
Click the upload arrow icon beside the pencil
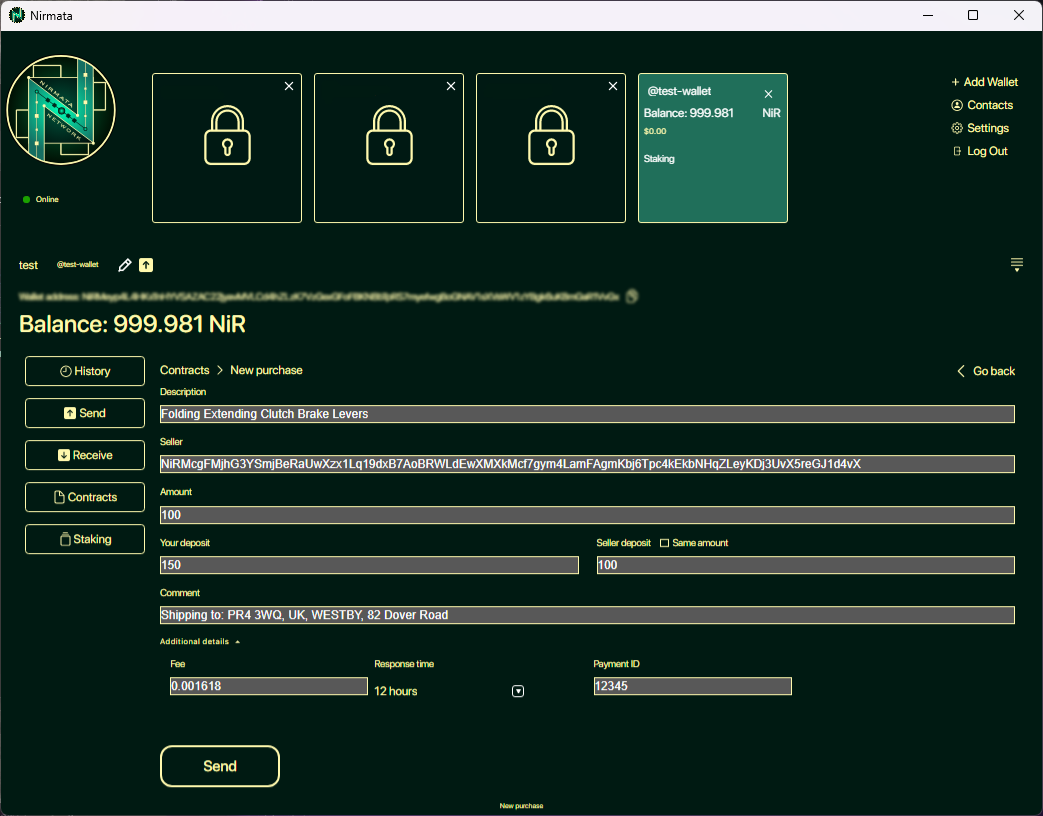[146, 265]
